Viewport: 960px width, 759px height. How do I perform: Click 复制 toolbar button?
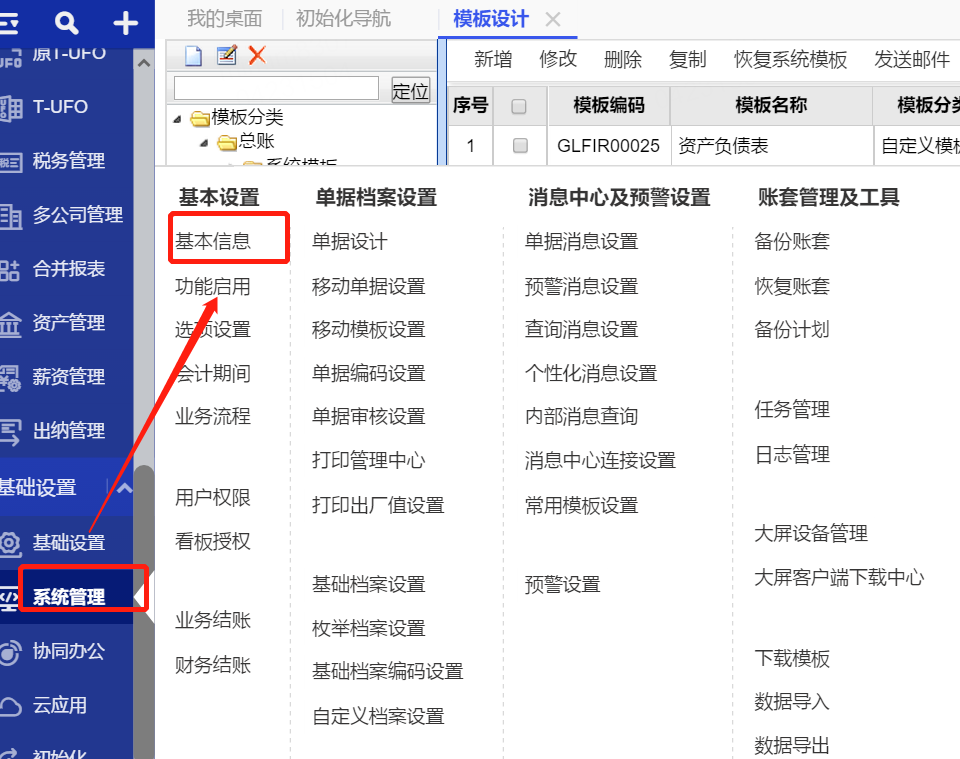(x=688, y=59)
